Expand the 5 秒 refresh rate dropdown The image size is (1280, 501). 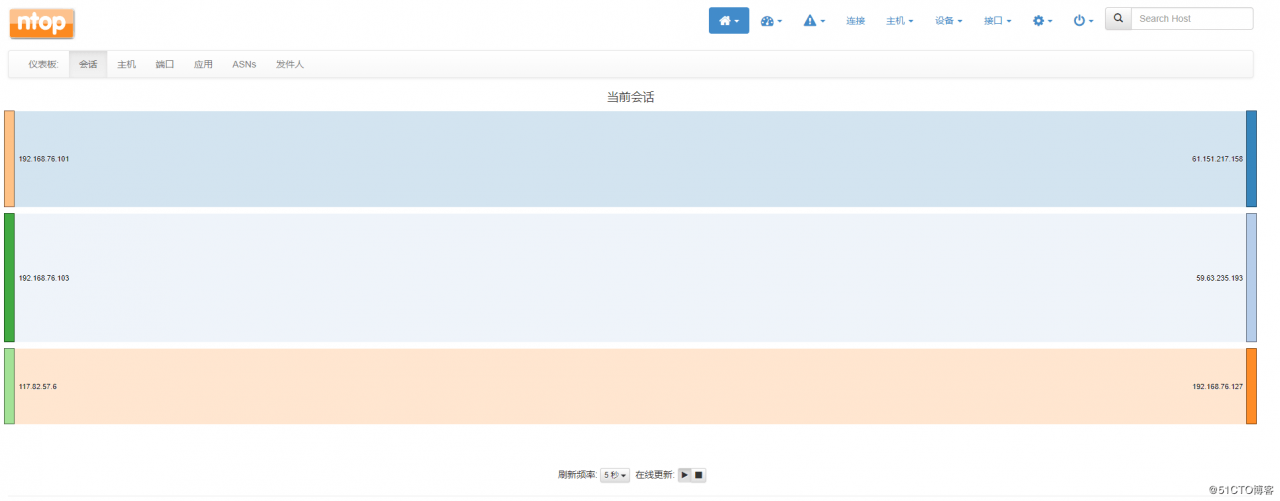tap(615, 476)
